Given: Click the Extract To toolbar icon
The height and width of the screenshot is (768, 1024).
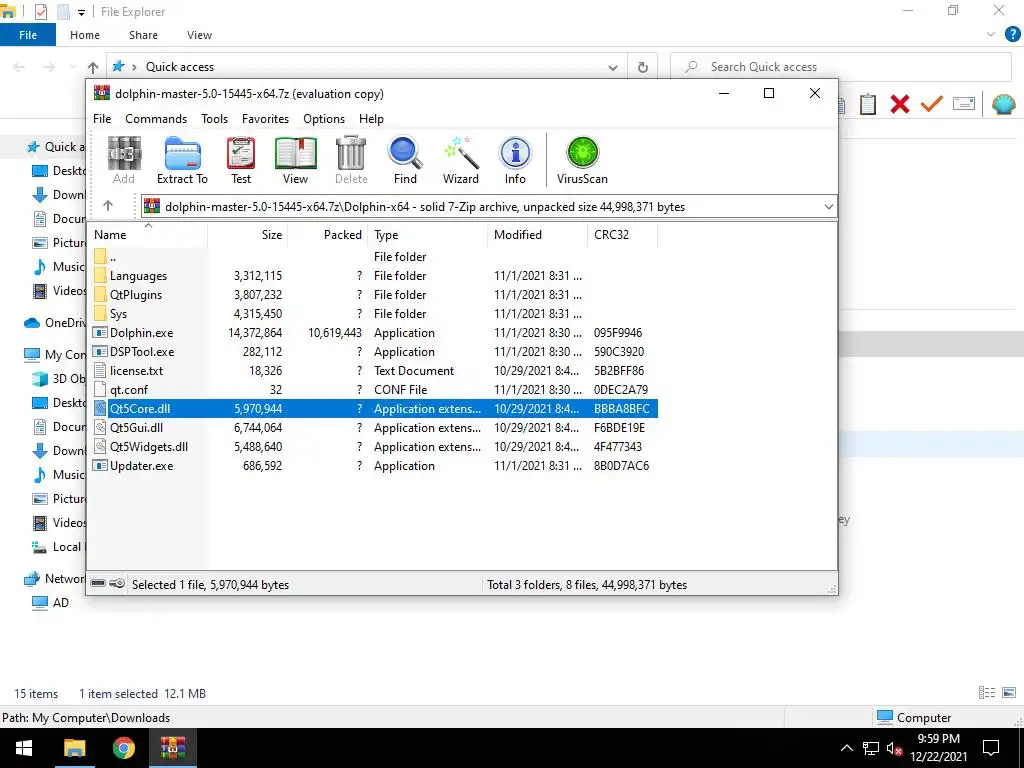Looking at the screenshot, I should (182, 161).
